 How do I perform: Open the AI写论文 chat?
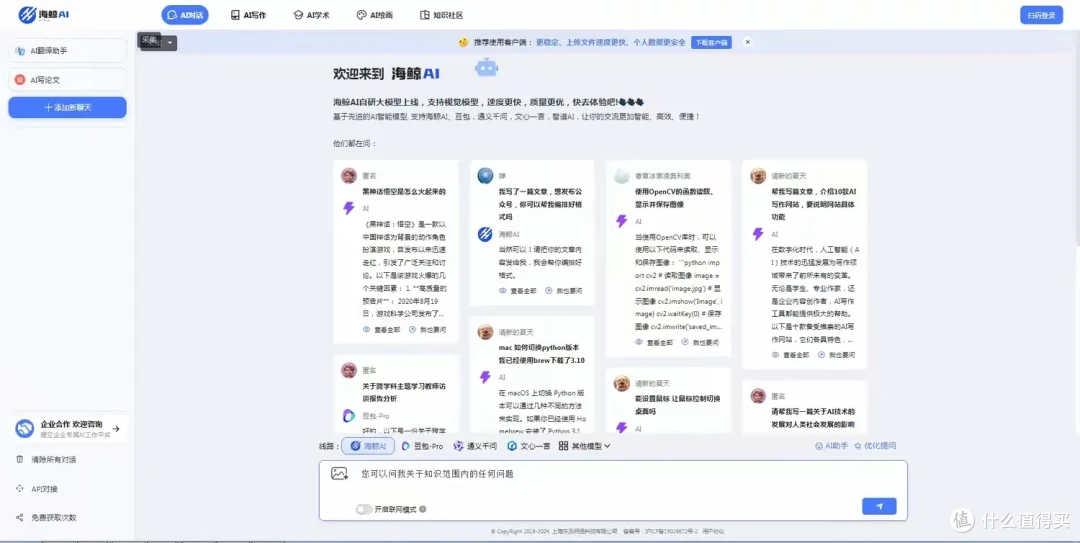coord(68,80)
